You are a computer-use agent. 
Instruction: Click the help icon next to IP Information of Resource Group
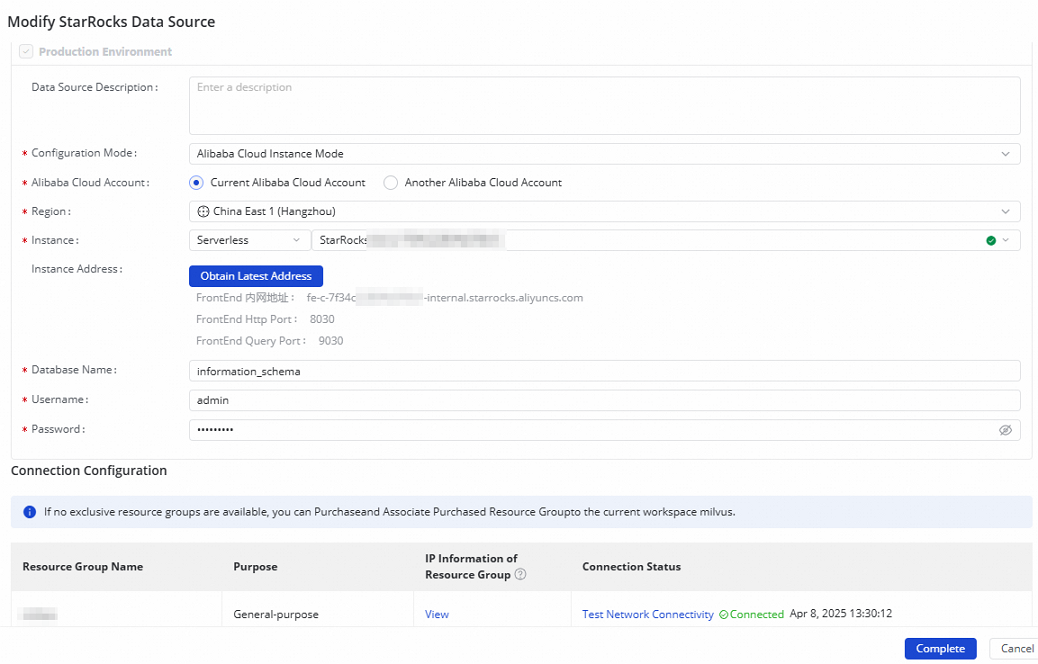520,575
